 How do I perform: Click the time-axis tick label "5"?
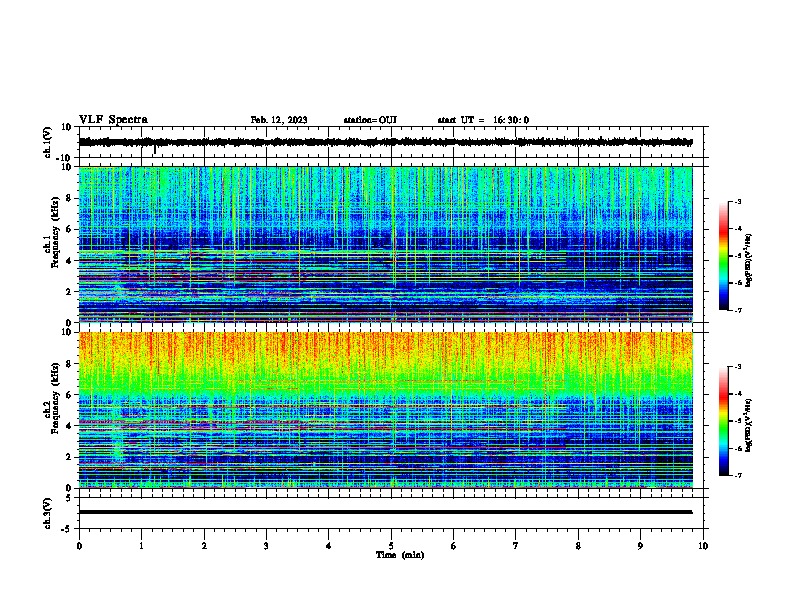(x=391, y=546)
